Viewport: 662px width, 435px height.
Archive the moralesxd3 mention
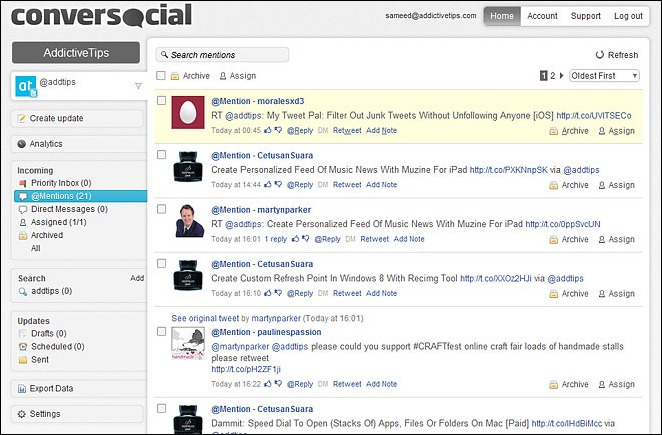[569, 131]
